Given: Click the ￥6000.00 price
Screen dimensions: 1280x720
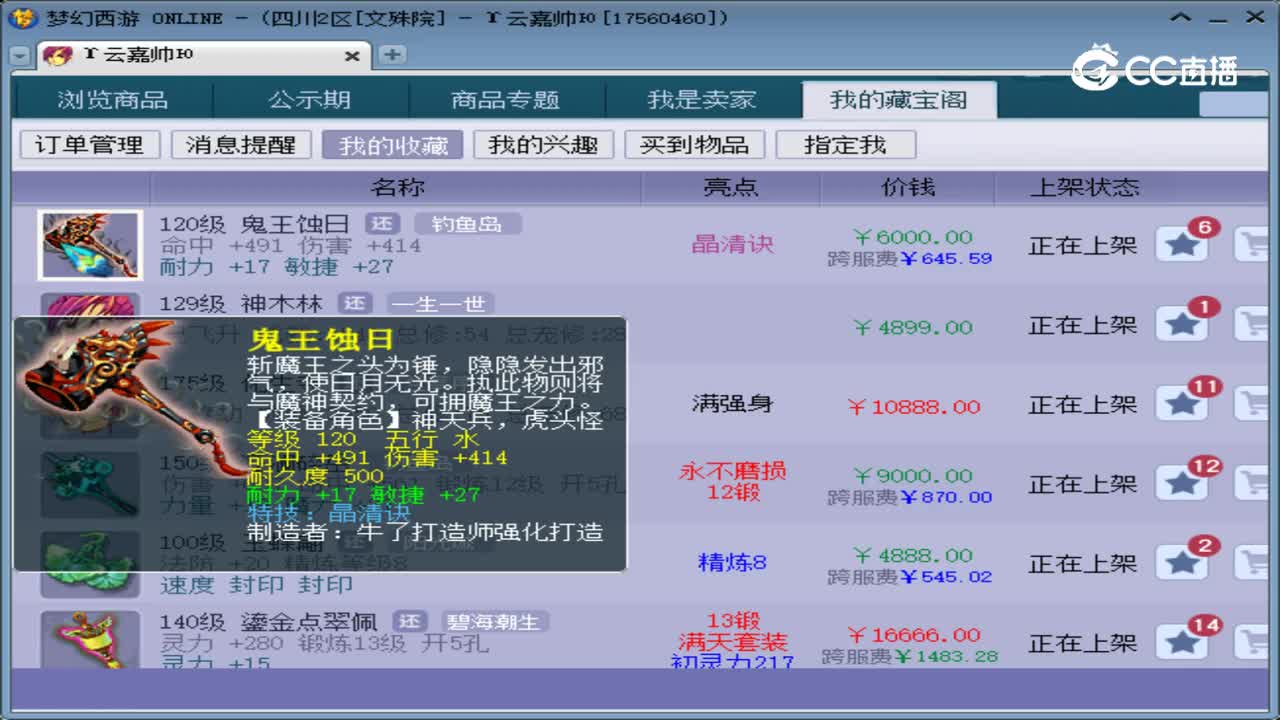Looking at the screenshot, I should 913,237.
